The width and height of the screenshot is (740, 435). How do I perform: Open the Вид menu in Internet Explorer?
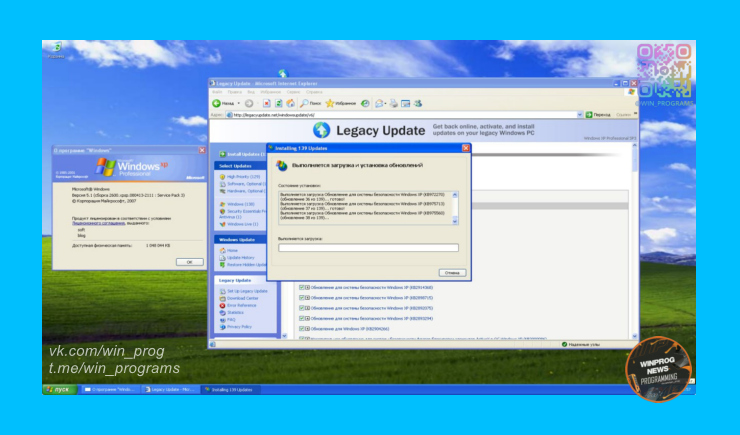pyautogui.click(x=251, y=92)
